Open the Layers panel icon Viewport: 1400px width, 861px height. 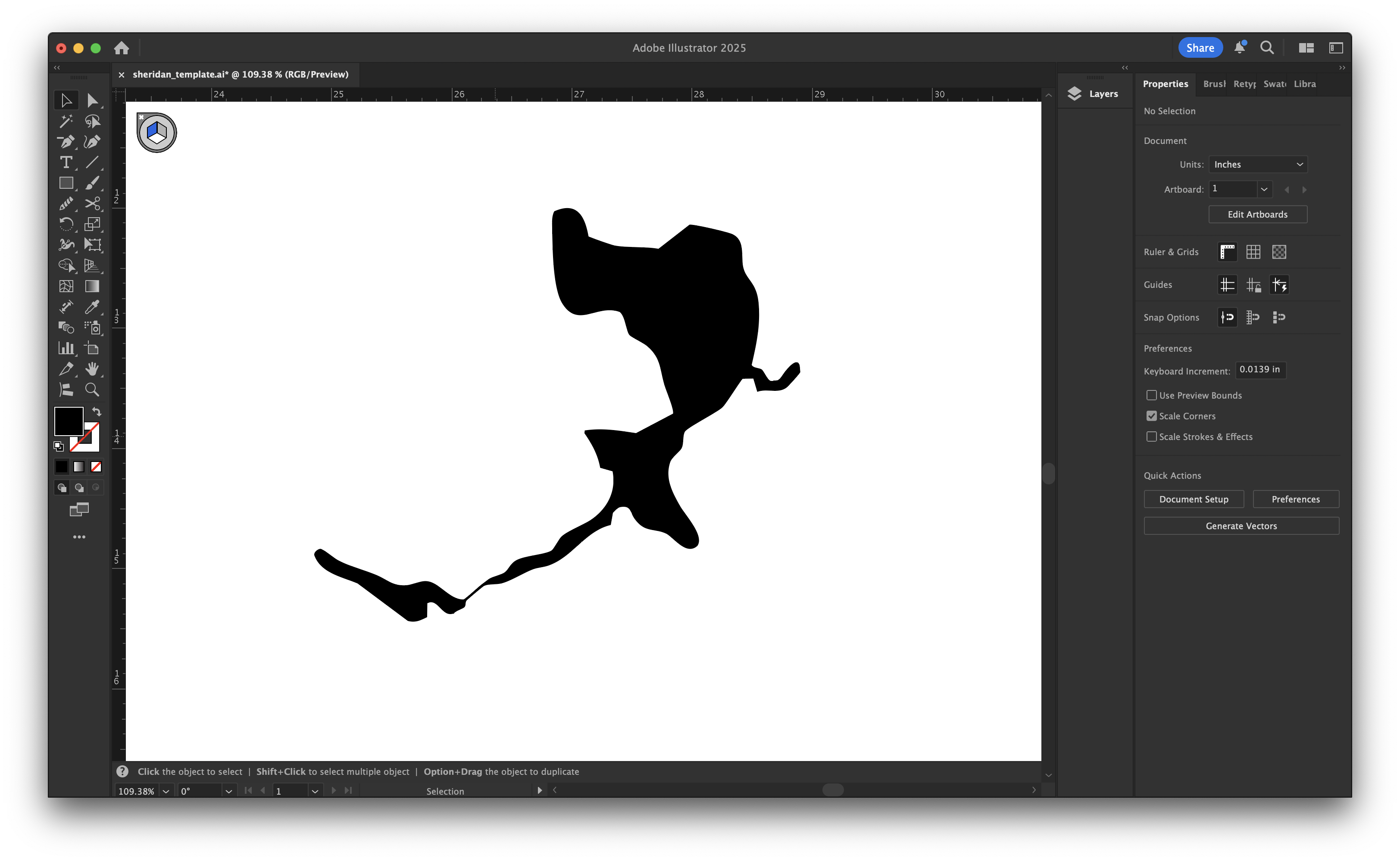point(1075,94)
